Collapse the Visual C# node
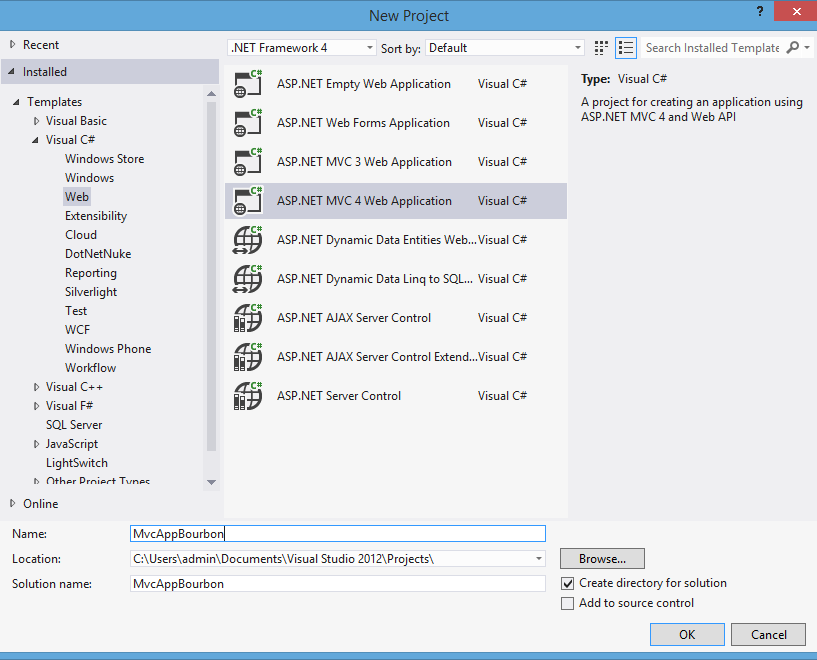This screenshot has height=660, width=817. pyautogui.click(x=35, y=140)
